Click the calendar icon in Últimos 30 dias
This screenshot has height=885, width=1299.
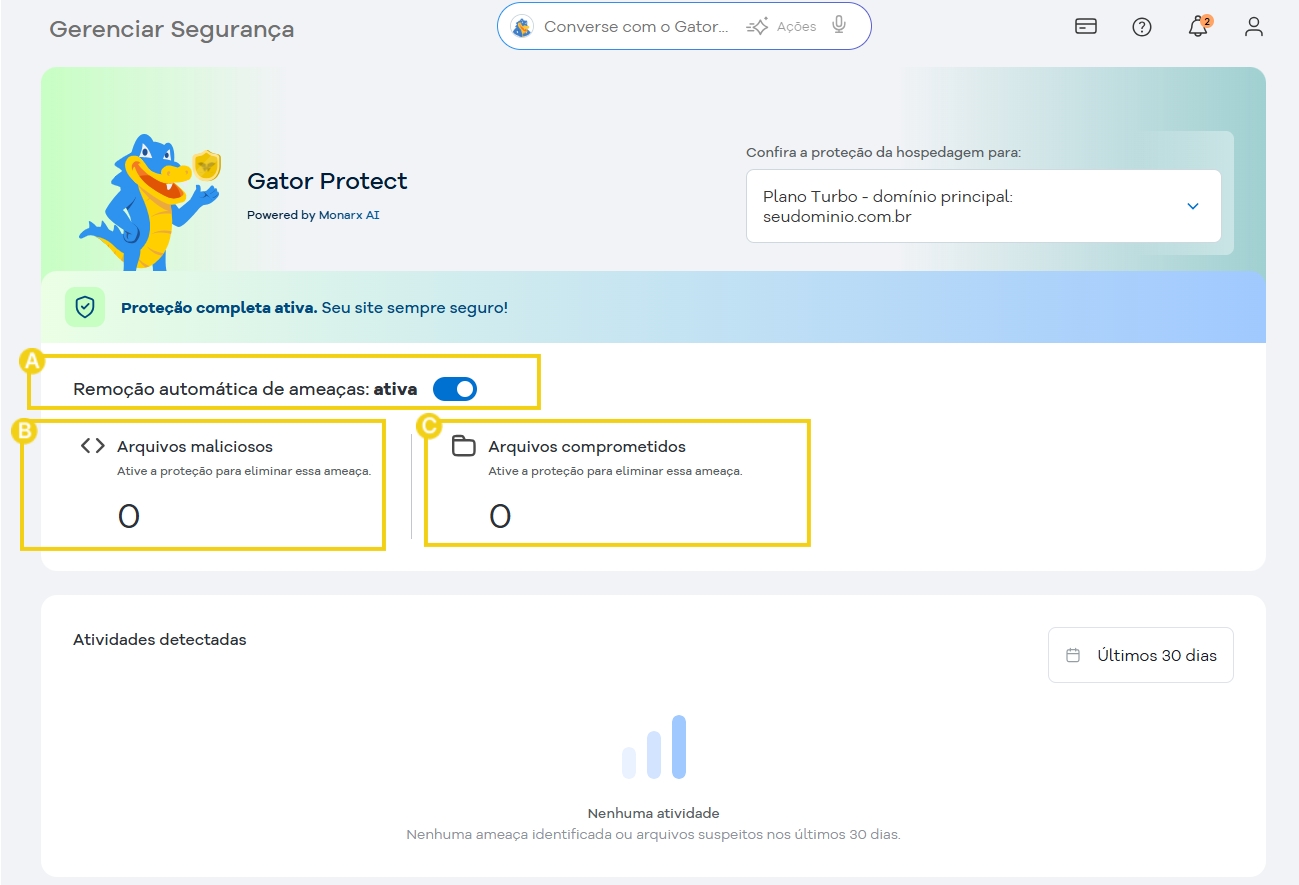coord(1073,654)
